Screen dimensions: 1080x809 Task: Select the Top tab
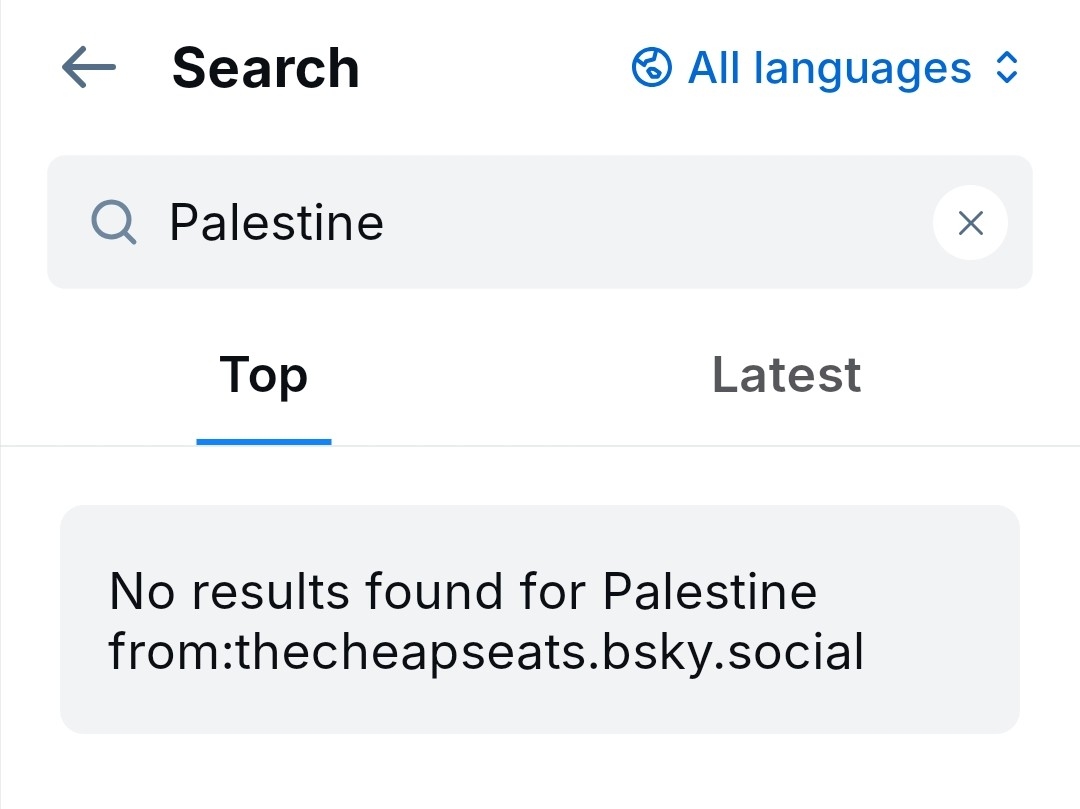264,375
